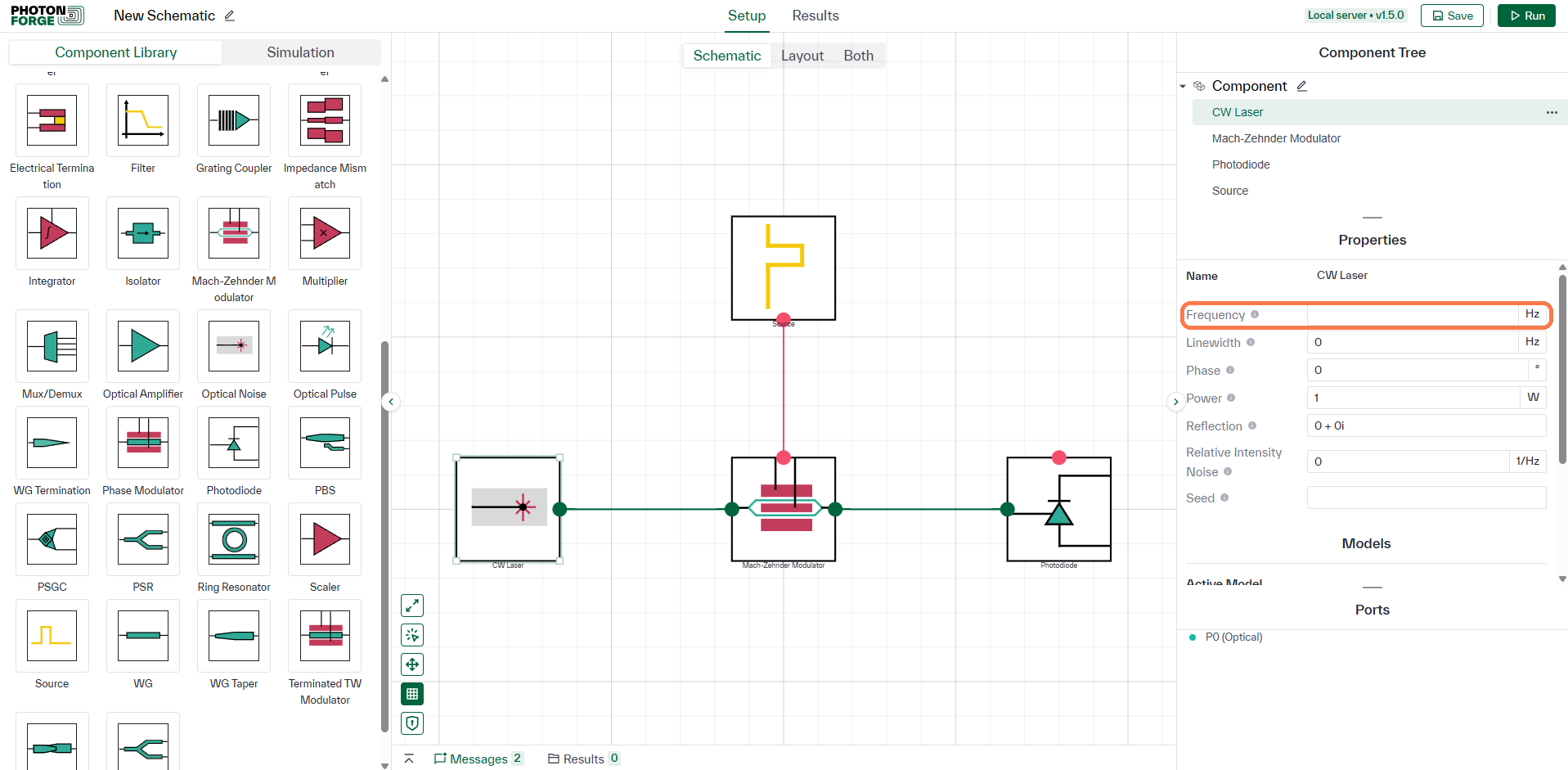Select the Scaler component icon
The image size is (1568, 770).
point(325,539)
